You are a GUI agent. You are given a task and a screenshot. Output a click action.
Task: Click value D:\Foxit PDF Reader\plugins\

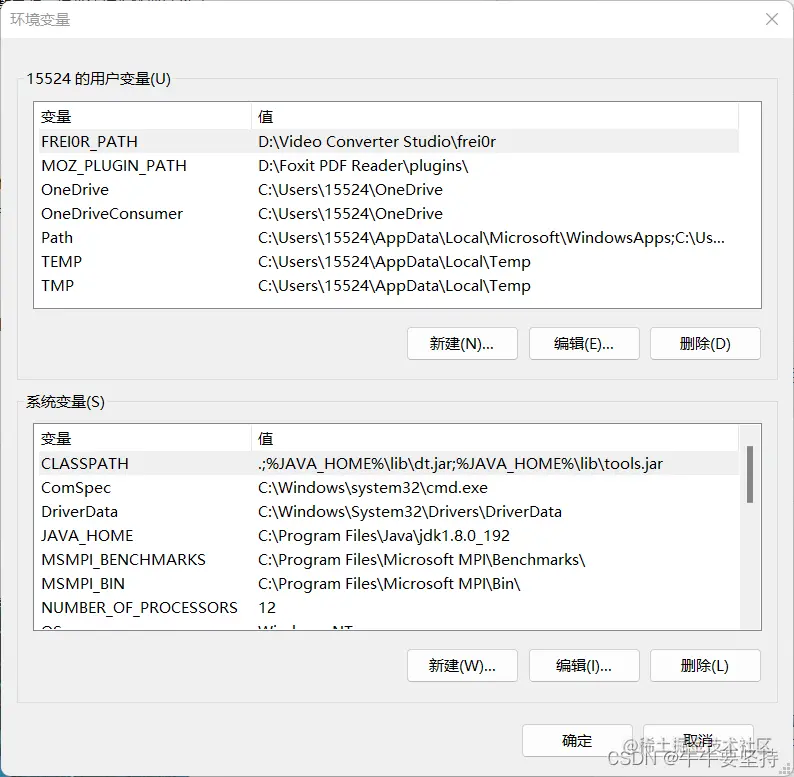[x=363, y=166]
